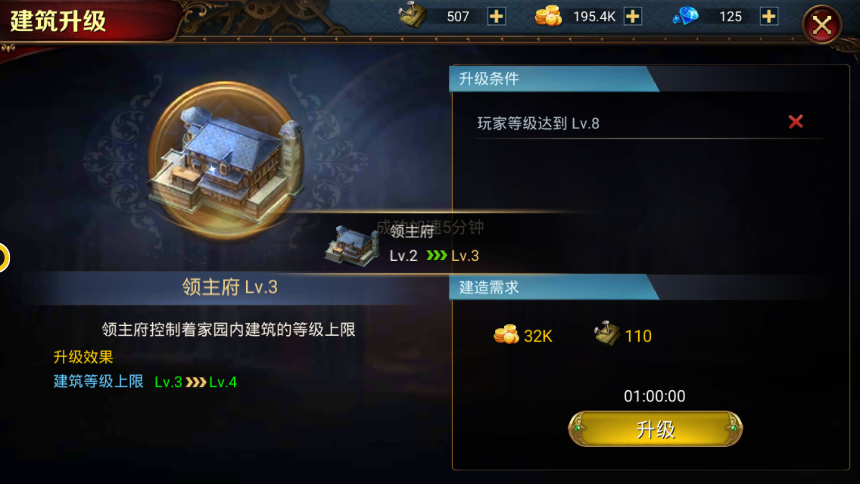Add more blue gems via plus button
This screenshot has width=860, height=484.
tap(769, 16)
